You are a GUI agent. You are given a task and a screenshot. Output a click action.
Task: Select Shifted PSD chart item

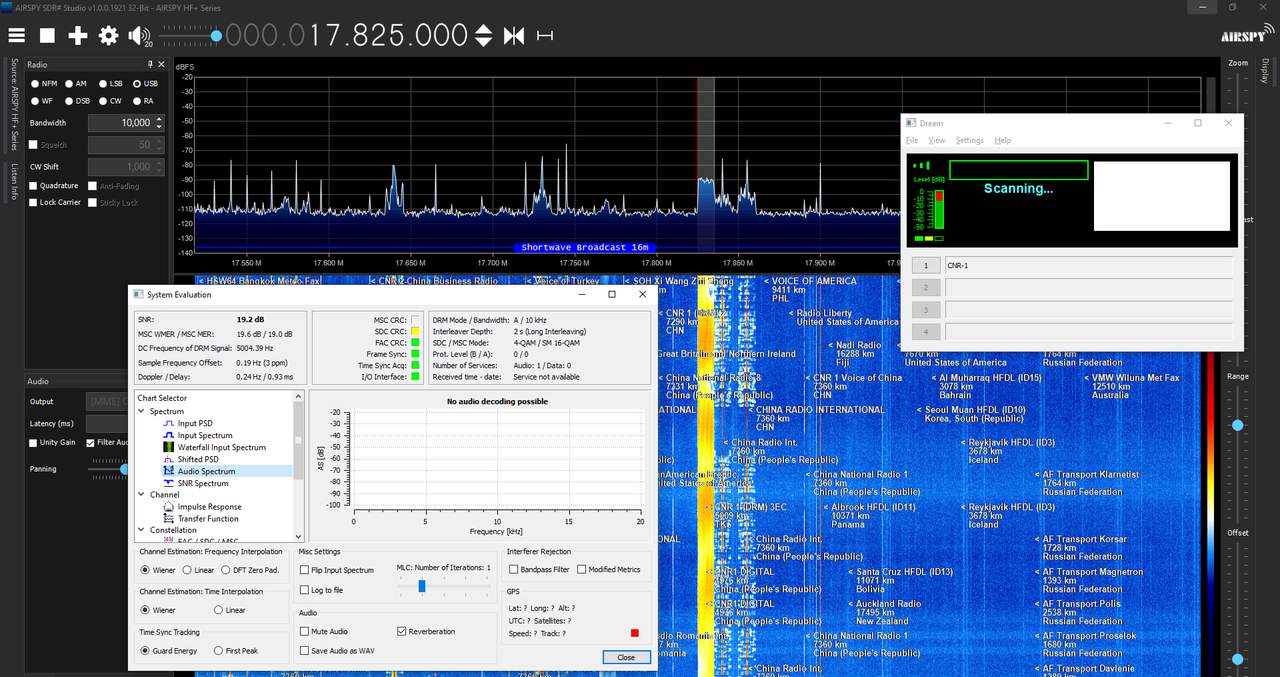coord(197,459)
